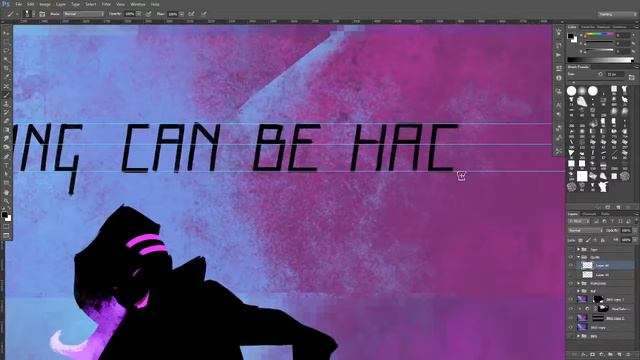The height and width of the screenshot is (360, 640).
Task: Click Delete layer trash icon
Action: click(x=628, y=354)
